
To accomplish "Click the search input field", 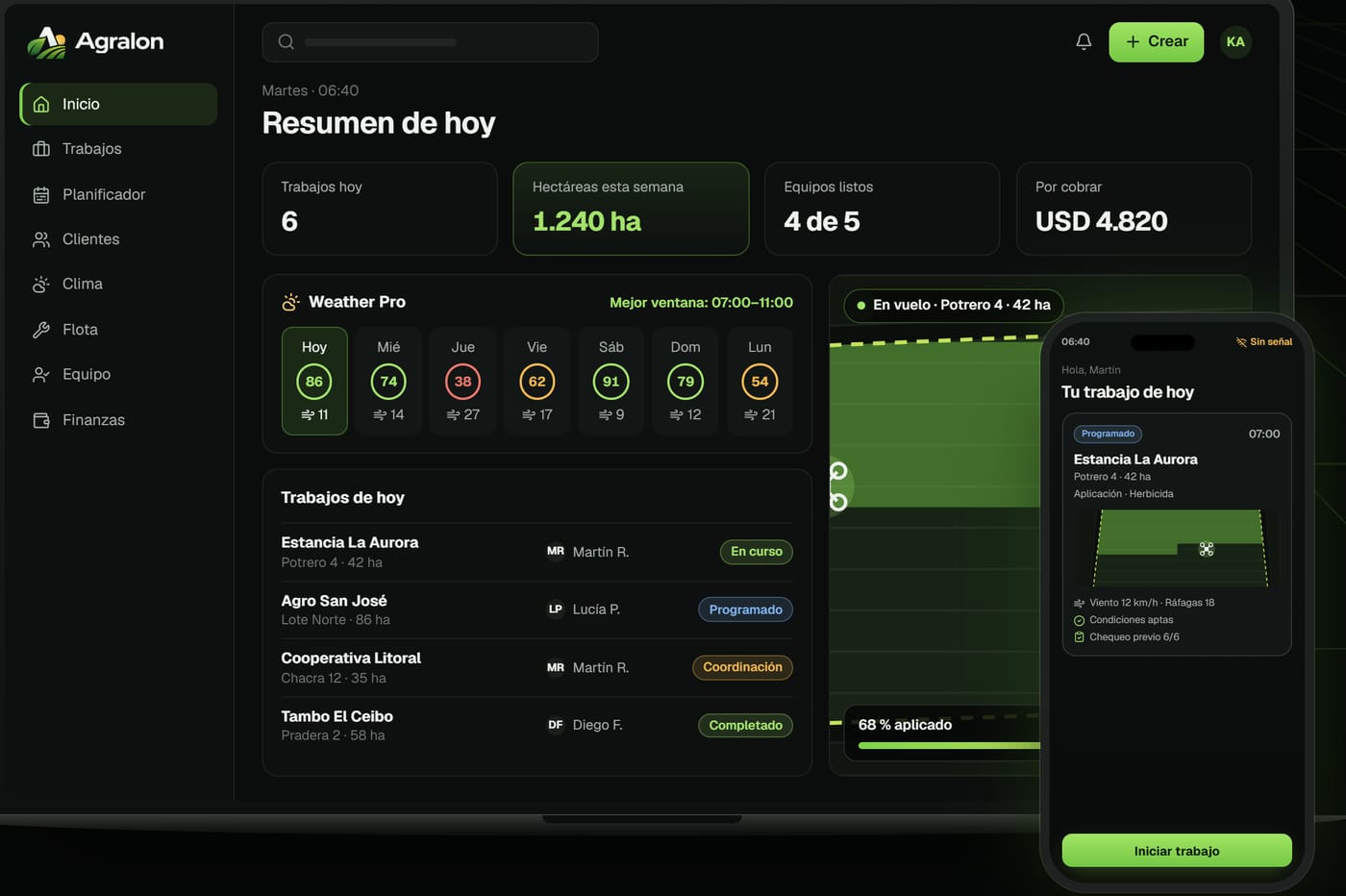I will tap(430, 42).
